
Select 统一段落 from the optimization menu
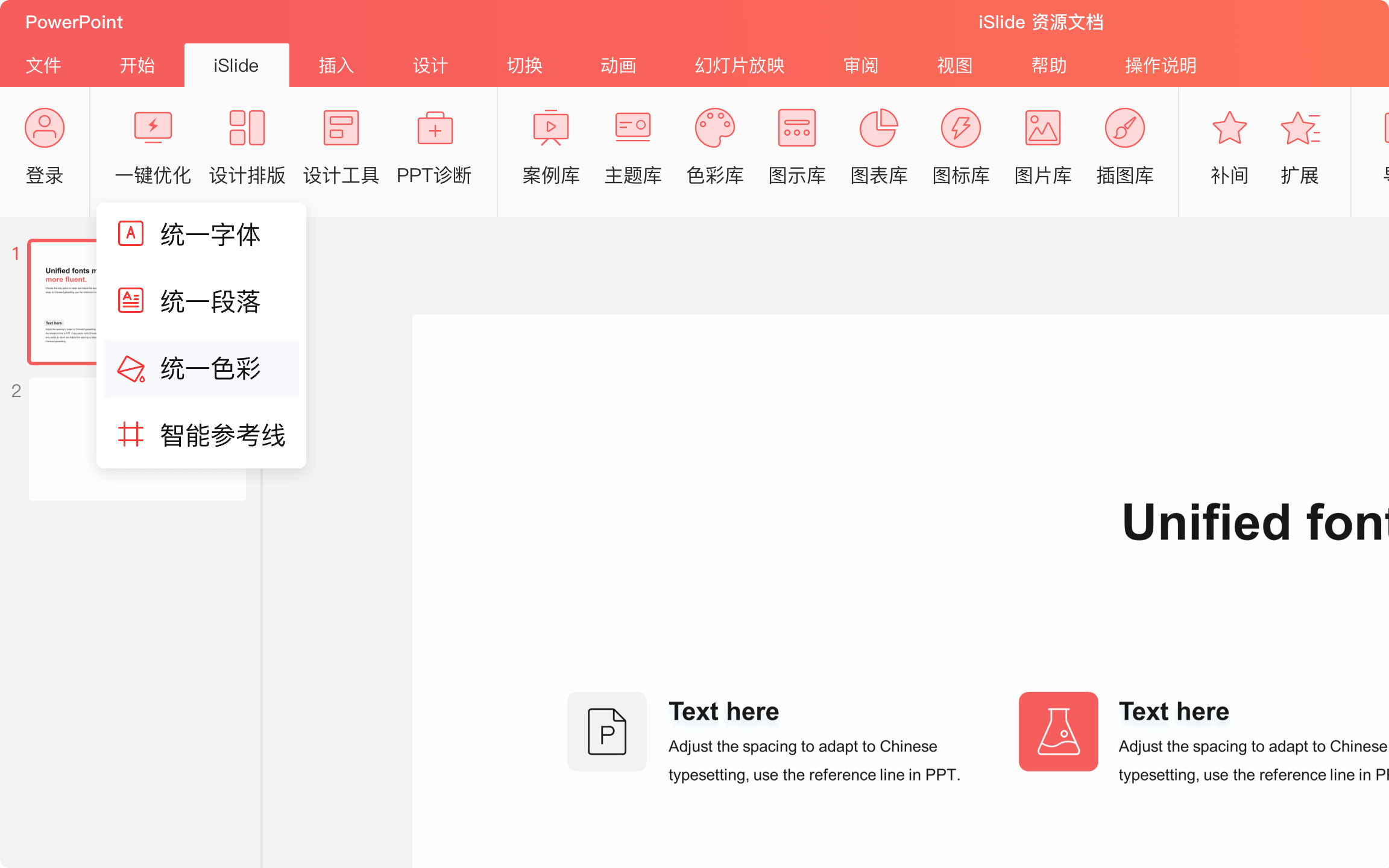pyautogui.click(x=201, y=302)
